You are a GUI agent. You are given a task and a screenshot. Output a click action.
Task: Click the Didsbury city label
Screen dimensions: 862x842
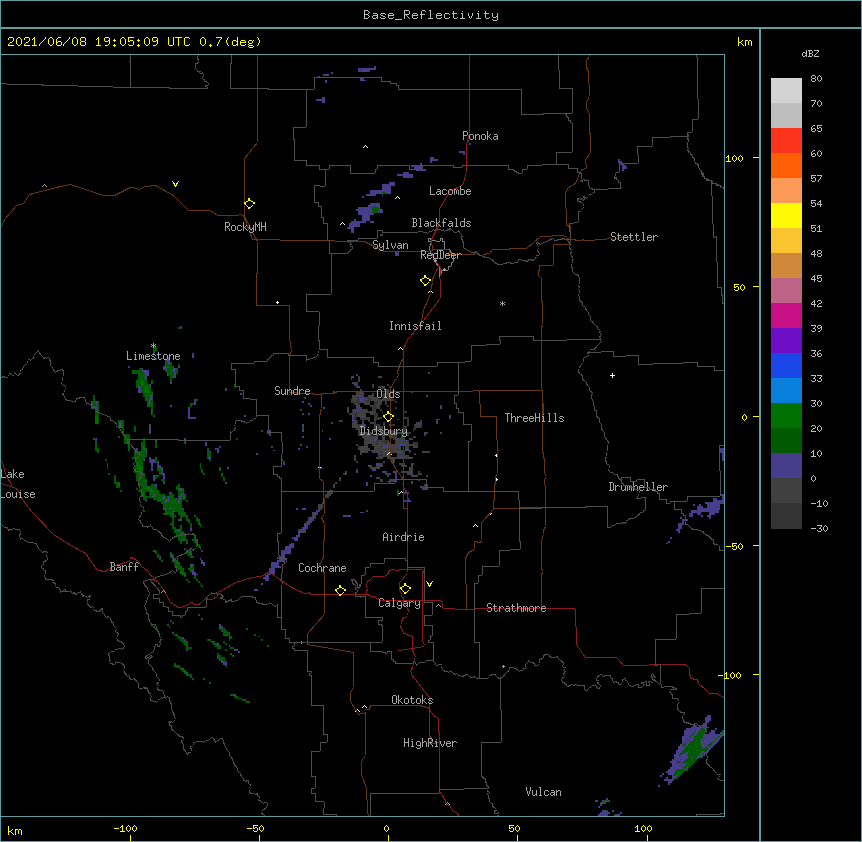(384, 431)
